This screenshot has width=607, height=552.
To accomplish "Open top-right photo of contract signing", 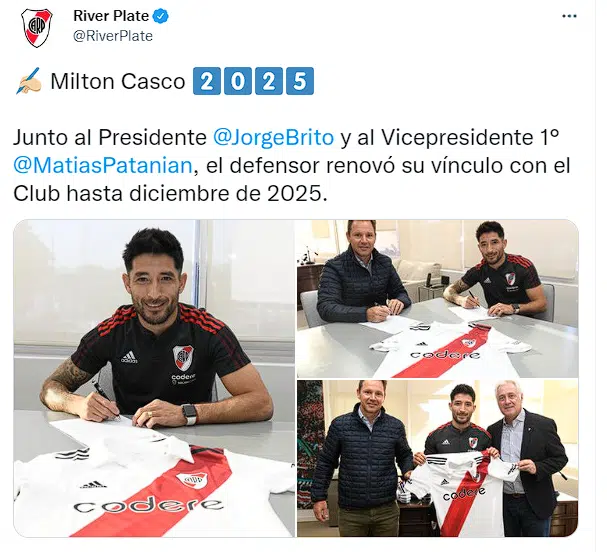I will click(438, 299).
